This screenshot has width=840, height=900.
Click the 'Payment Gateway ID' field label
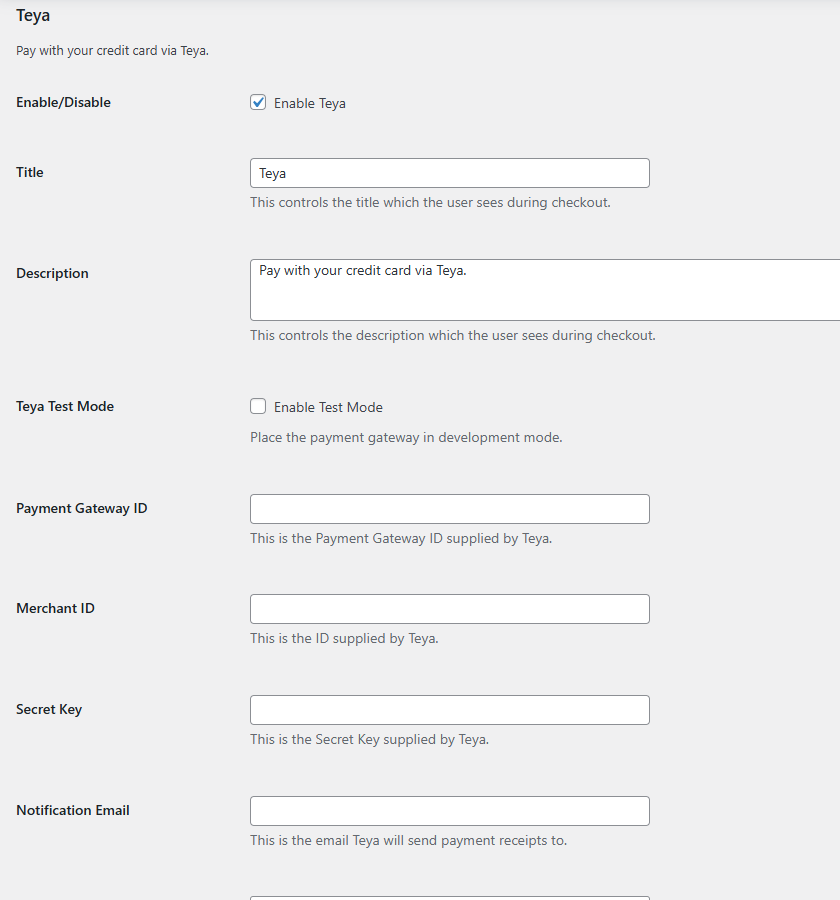82,508
